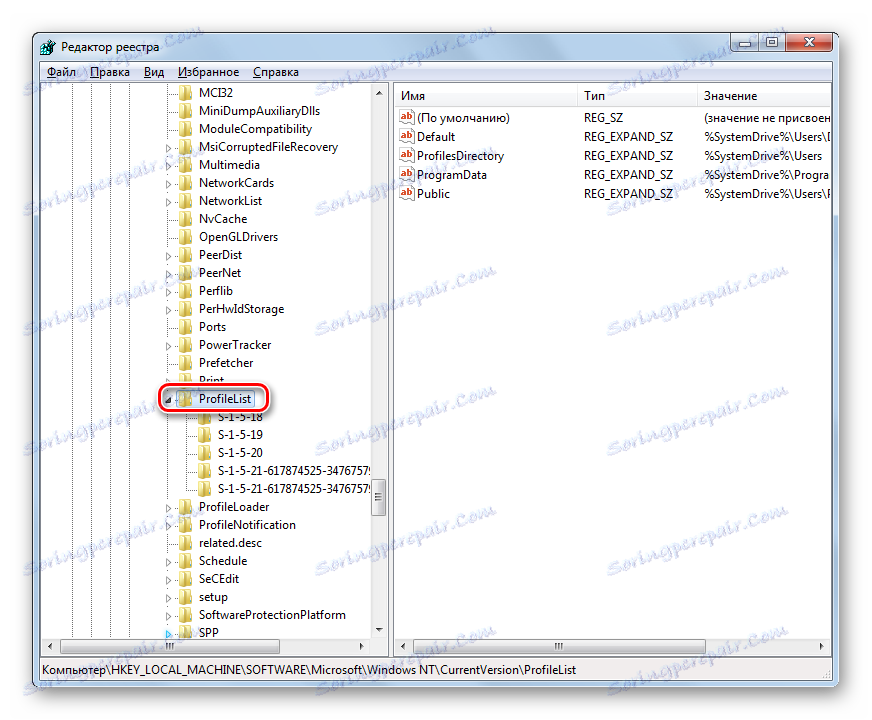Select the Public value name
The width and height of the screenshot is (872, 720).
[x=433, y=193]
